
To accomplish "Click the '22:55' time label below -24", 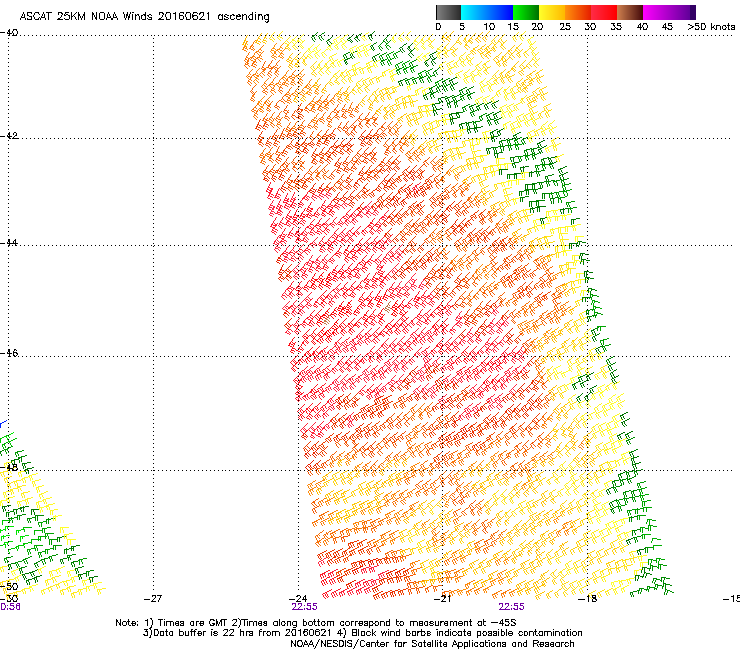I will pos(304,607).
